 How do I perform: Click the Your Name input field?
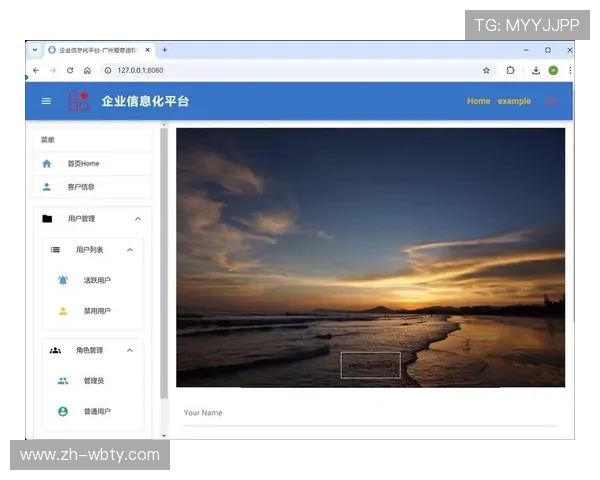(x=370, y=413)
